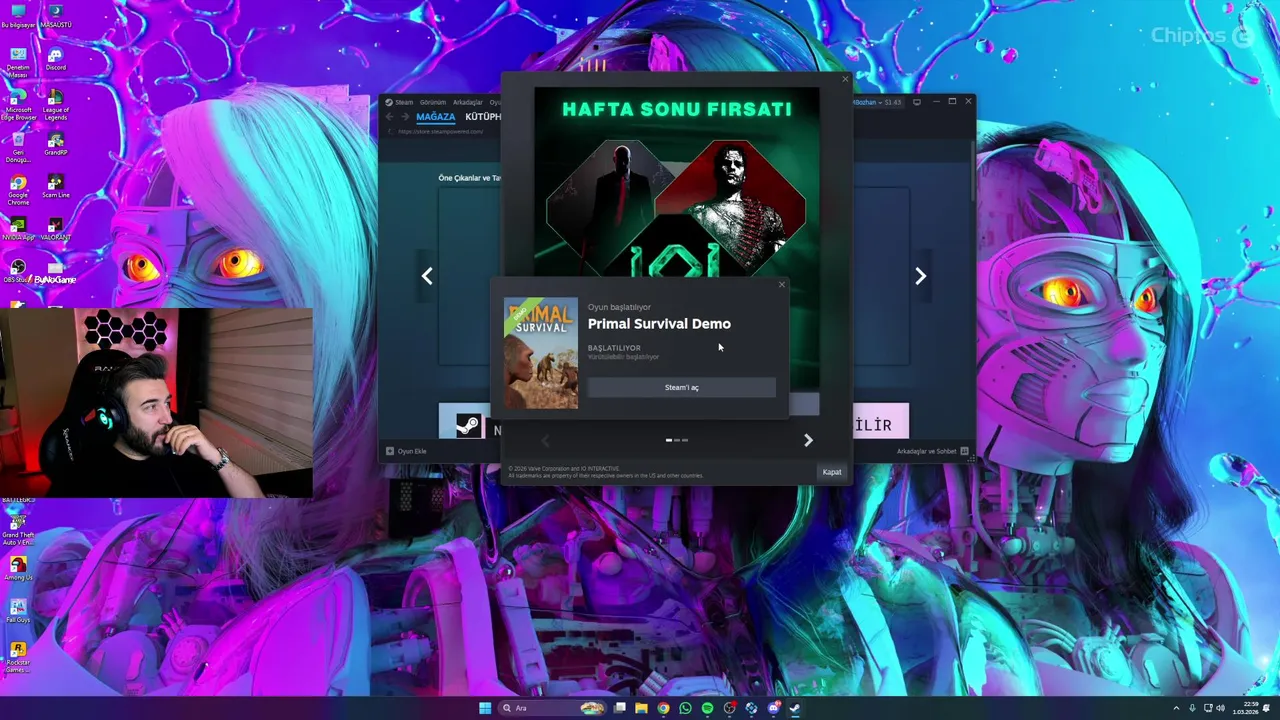This screenshot has height=720, width=1280.
Task: Open the Windows Start menu
Action: [x=485, y=708]
